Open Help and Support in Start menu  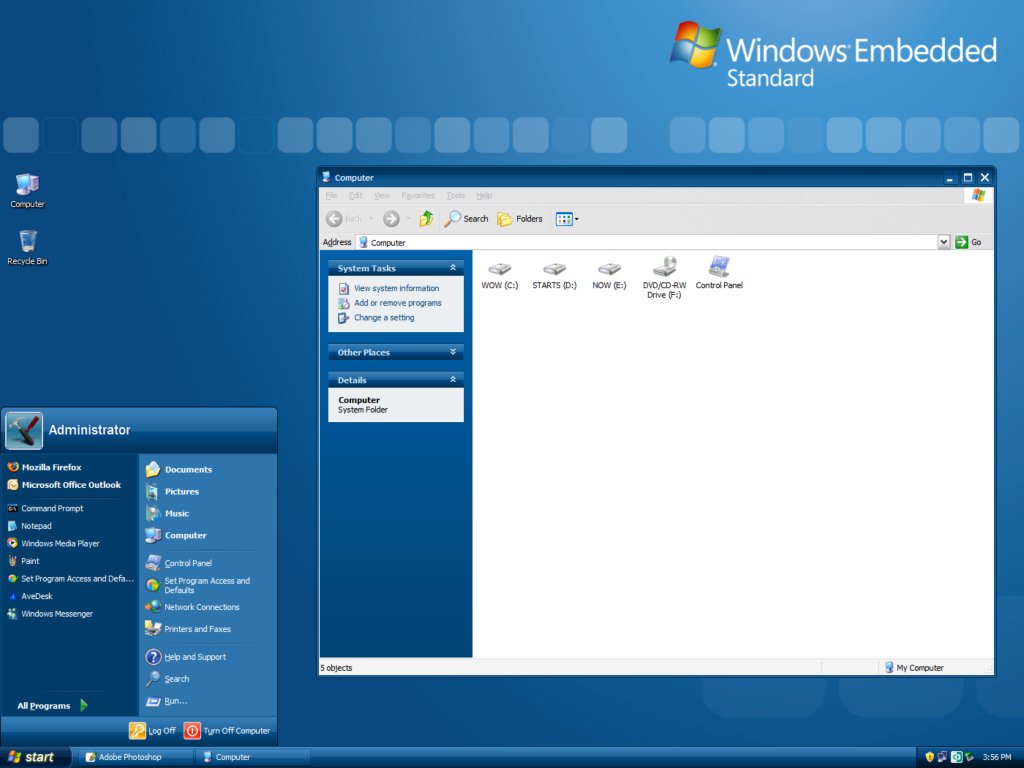(x=186, y=657)
